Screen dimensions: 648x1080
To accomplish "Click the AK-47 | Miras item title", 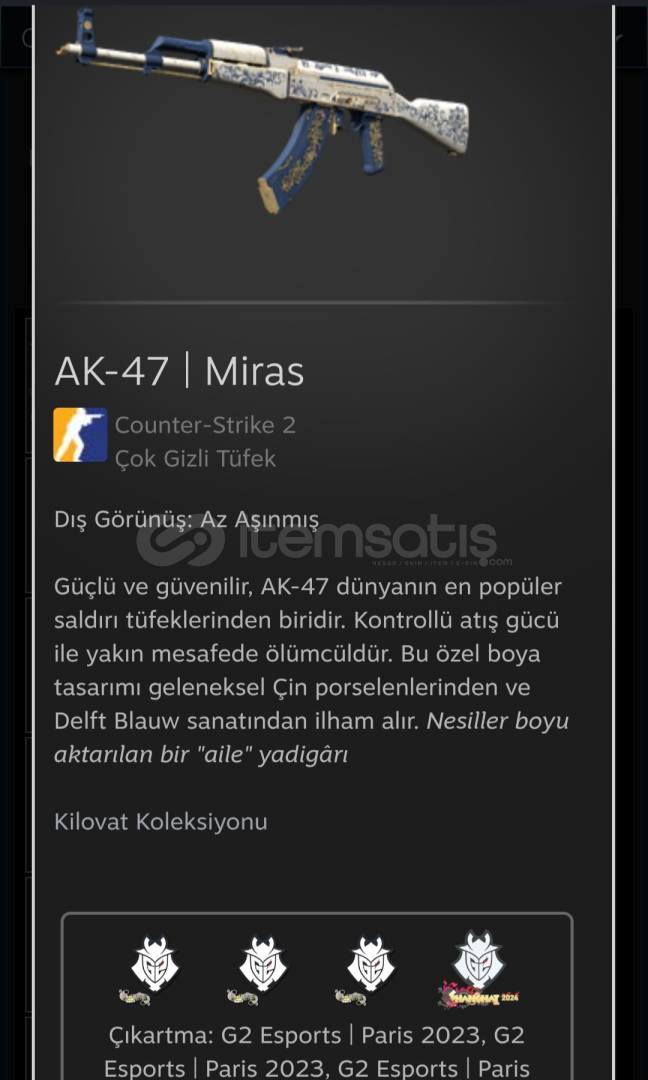I will pos(179,371).
